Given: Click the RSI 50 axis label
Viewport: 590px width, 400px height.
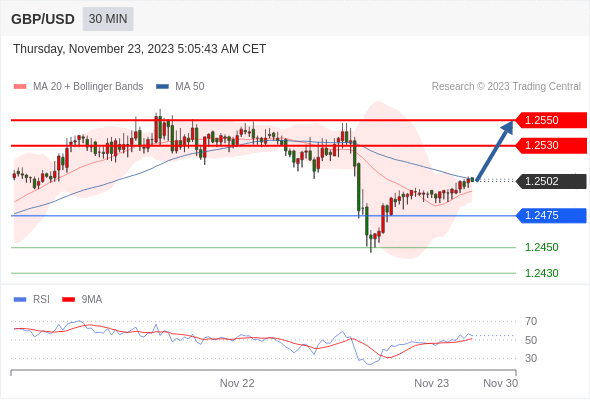Looking at the screenshot, I should tap(531, 340).
